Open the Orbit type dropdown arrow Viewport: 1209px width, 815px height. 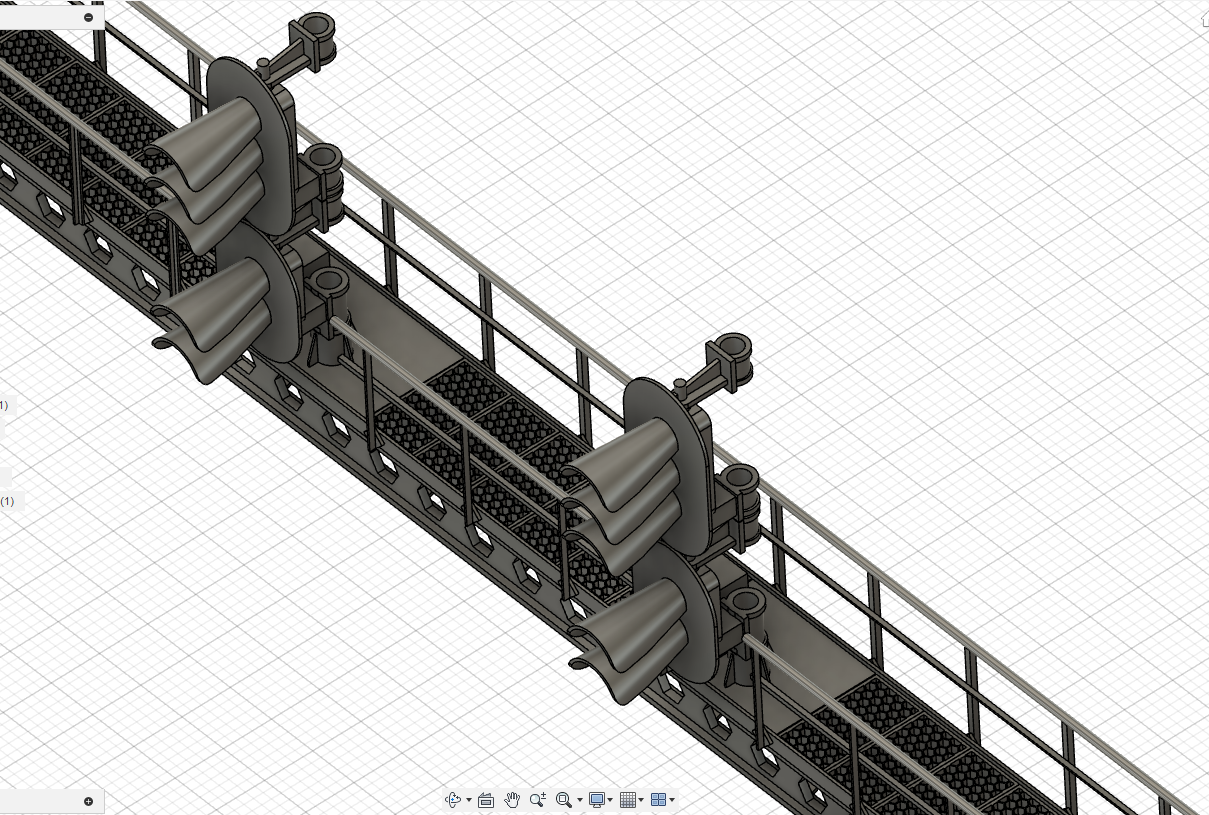click(x=468, y=801)
